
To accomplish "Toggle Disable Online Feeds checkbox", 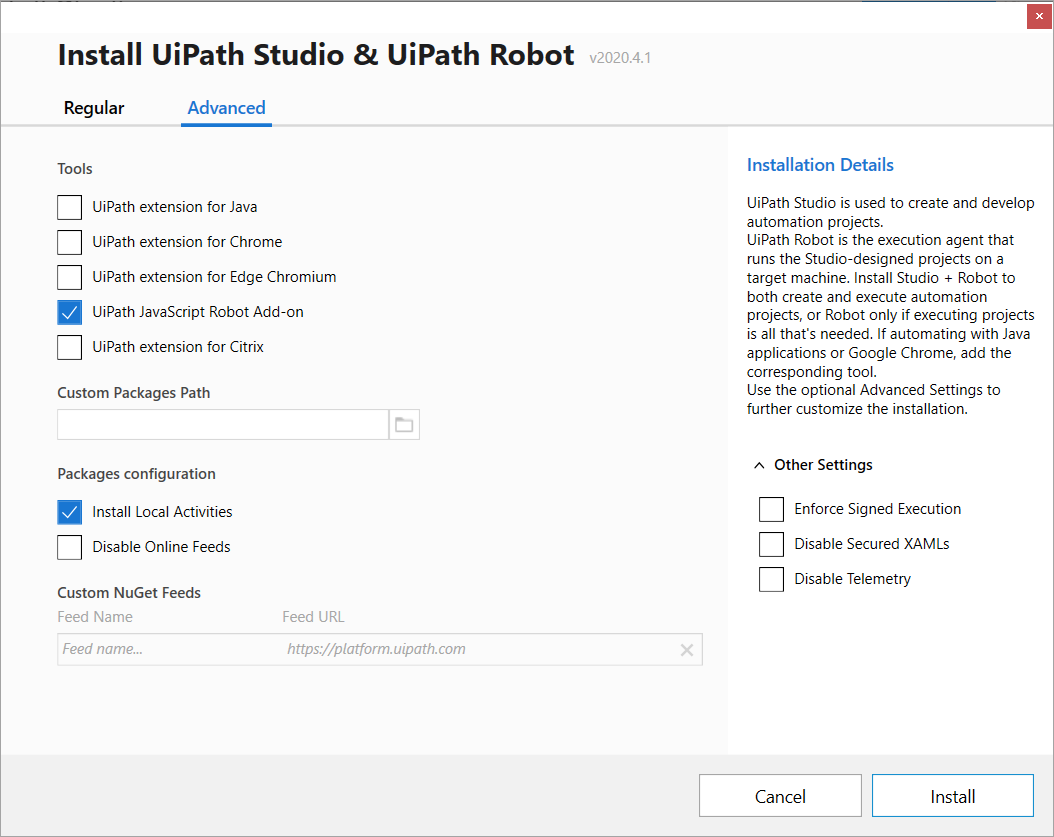I will pos(70,547).
